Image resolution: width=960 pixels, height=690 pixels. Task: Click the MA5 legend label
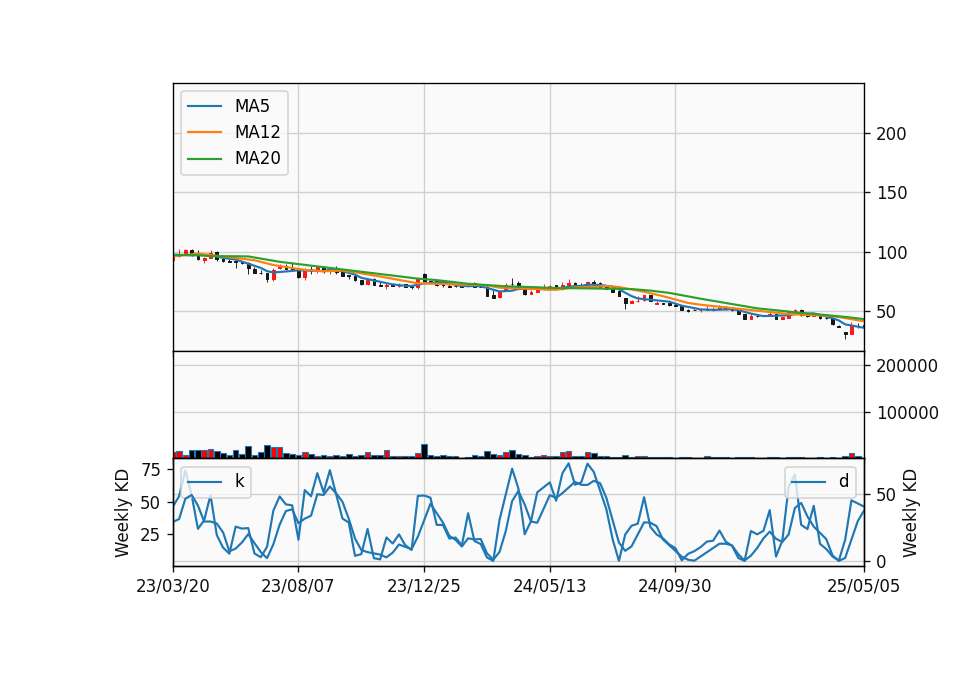[x=252, y=106]
